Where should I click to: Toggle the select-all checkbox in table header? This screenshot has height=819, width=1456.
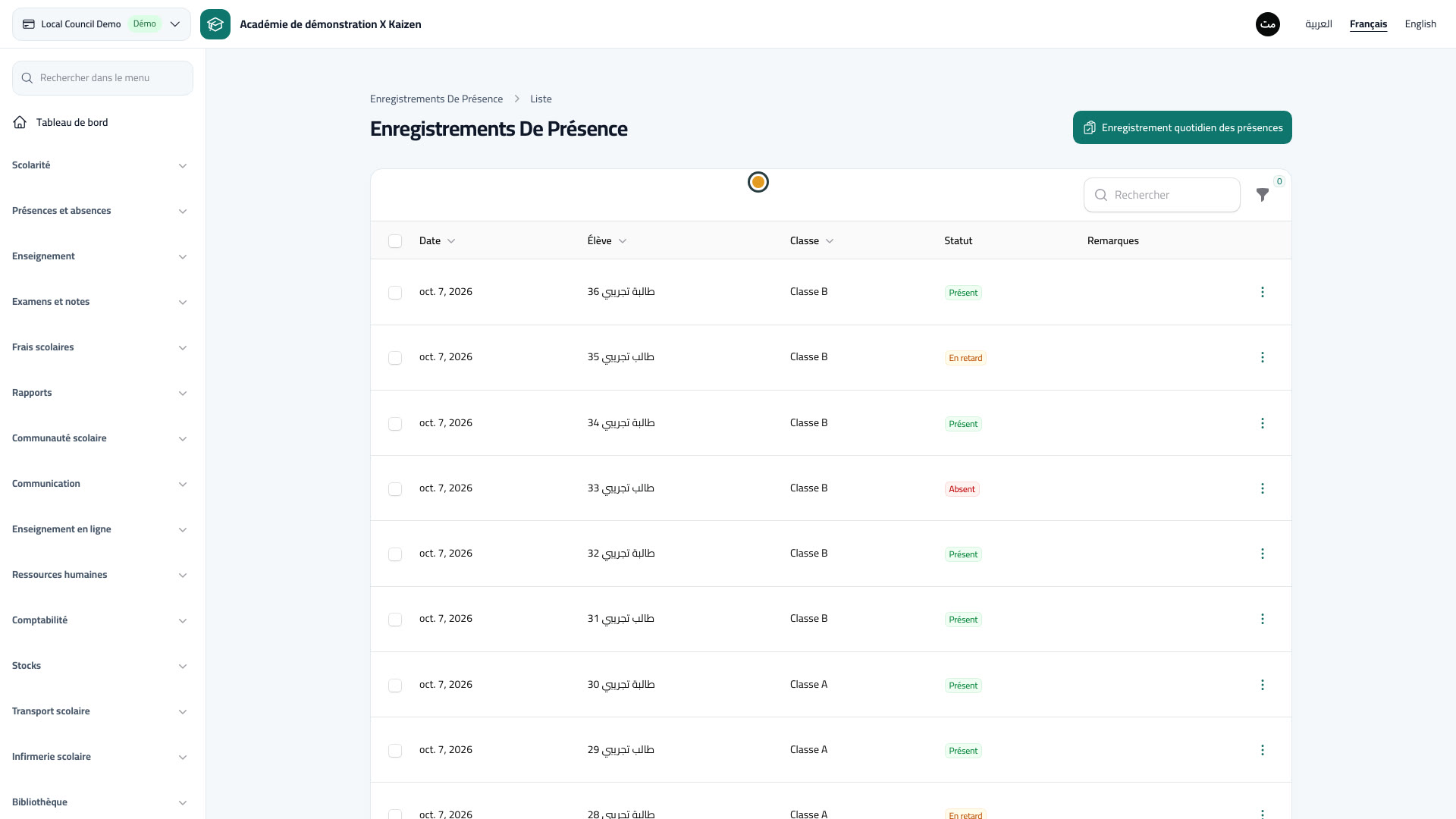[395, 241]
